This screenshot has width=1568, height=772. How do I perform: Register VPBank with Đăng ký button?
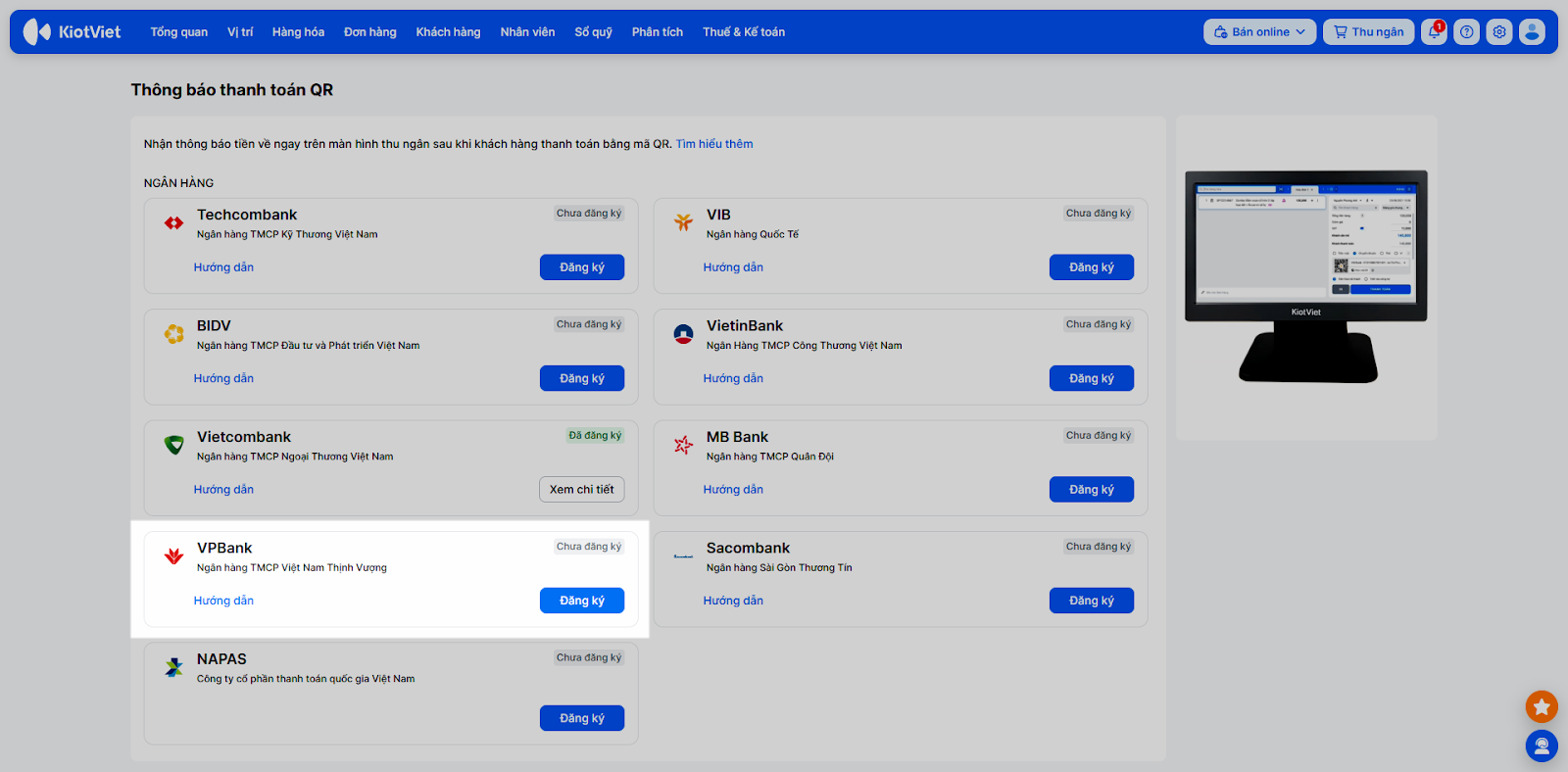coord(581,601)
